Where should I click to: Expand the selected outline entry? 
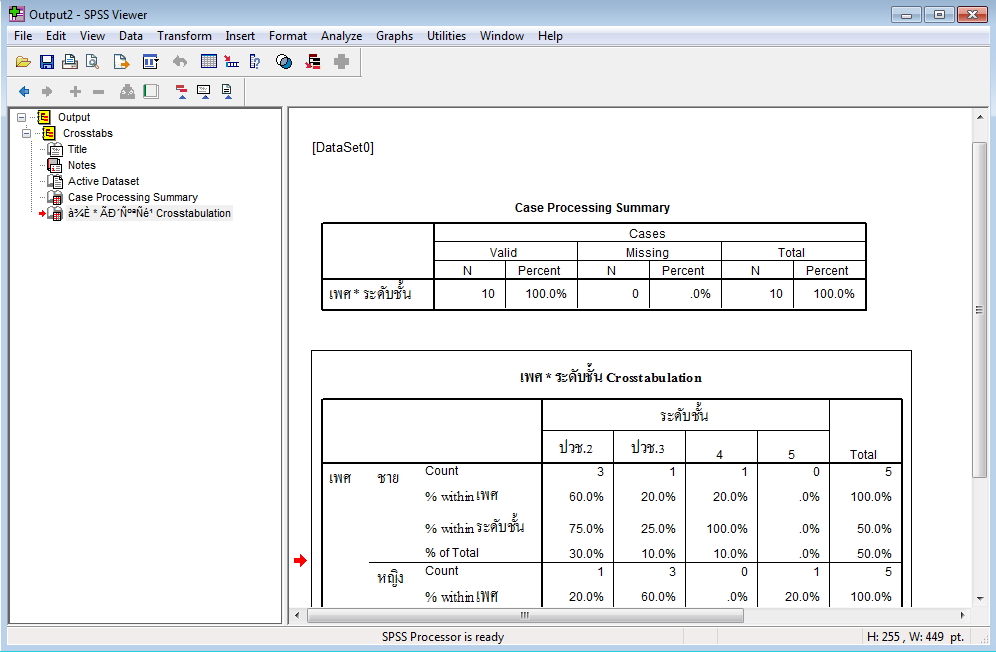tap(75, 90)
